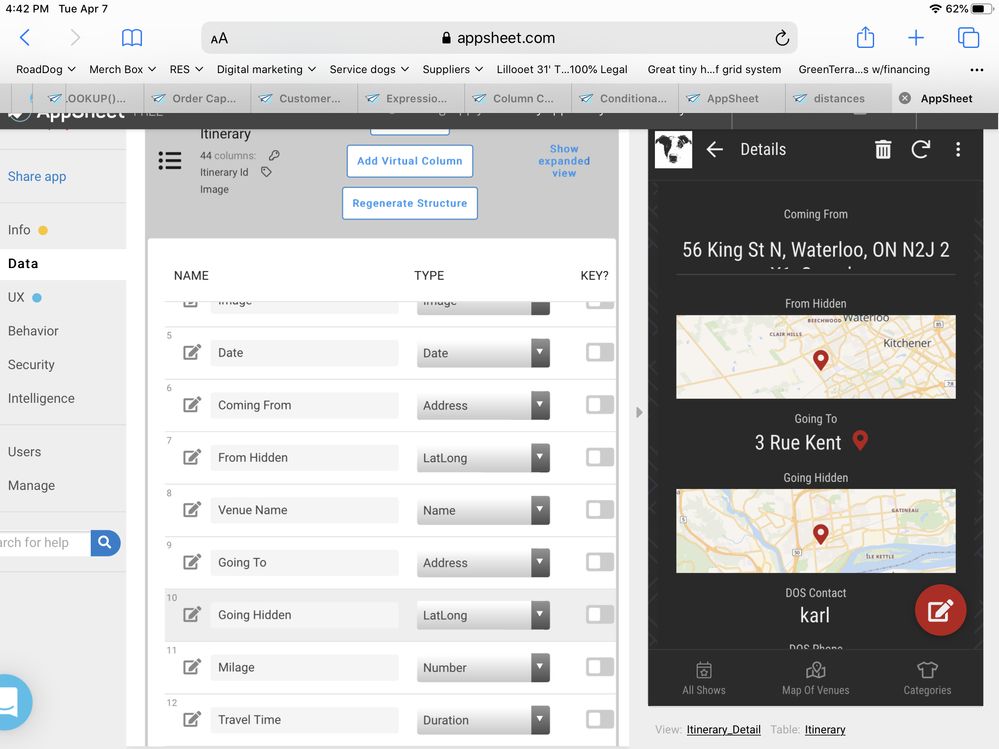Search help with the magnifier button
The width and height of the screenshot is (999, 749).
pyautogui.click(x=105, y=543)
